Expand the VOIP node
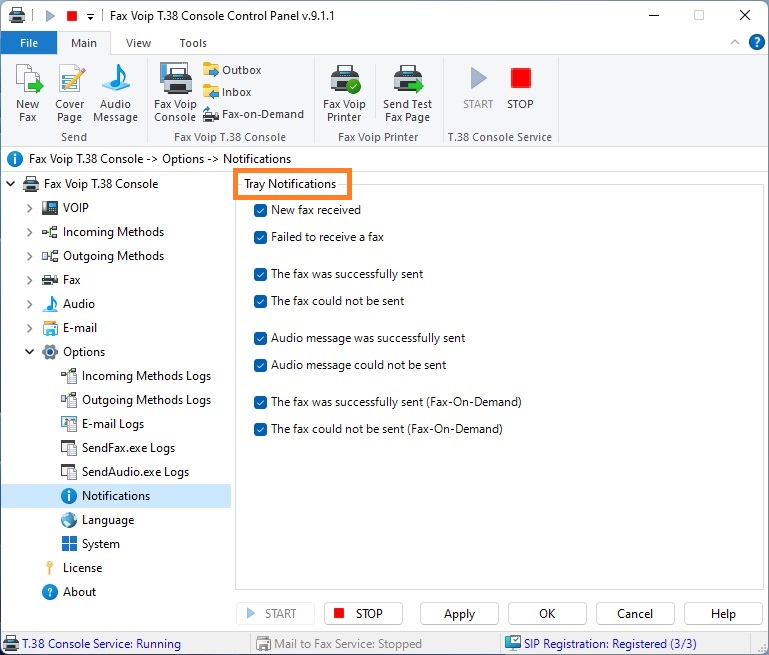The width and height of the screenshot is (769, 655). click(x=29, y=208)
